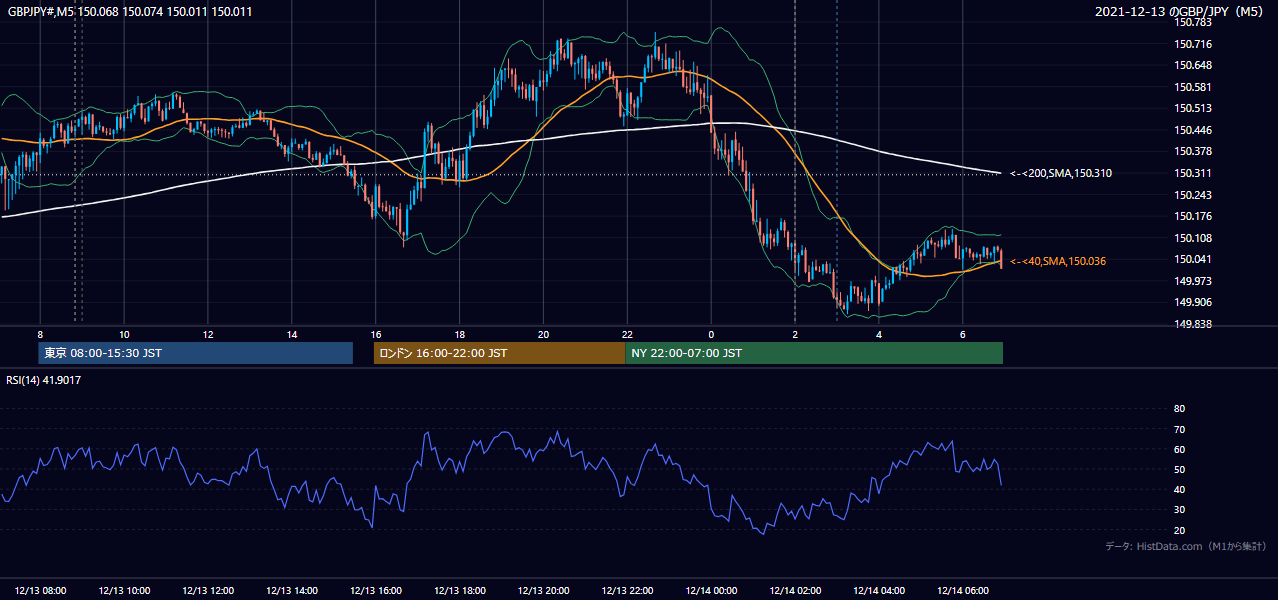Click the 12/14 02:00 date label
This screenshot has height=600, width=1278.
click(x=796, y=590)
